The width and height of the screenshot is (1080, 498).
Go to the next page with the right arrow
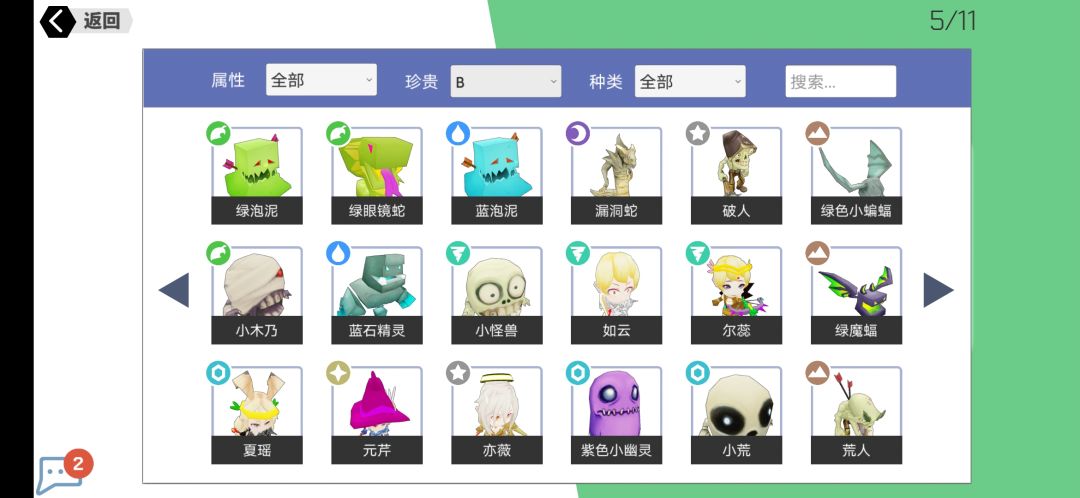938,290
